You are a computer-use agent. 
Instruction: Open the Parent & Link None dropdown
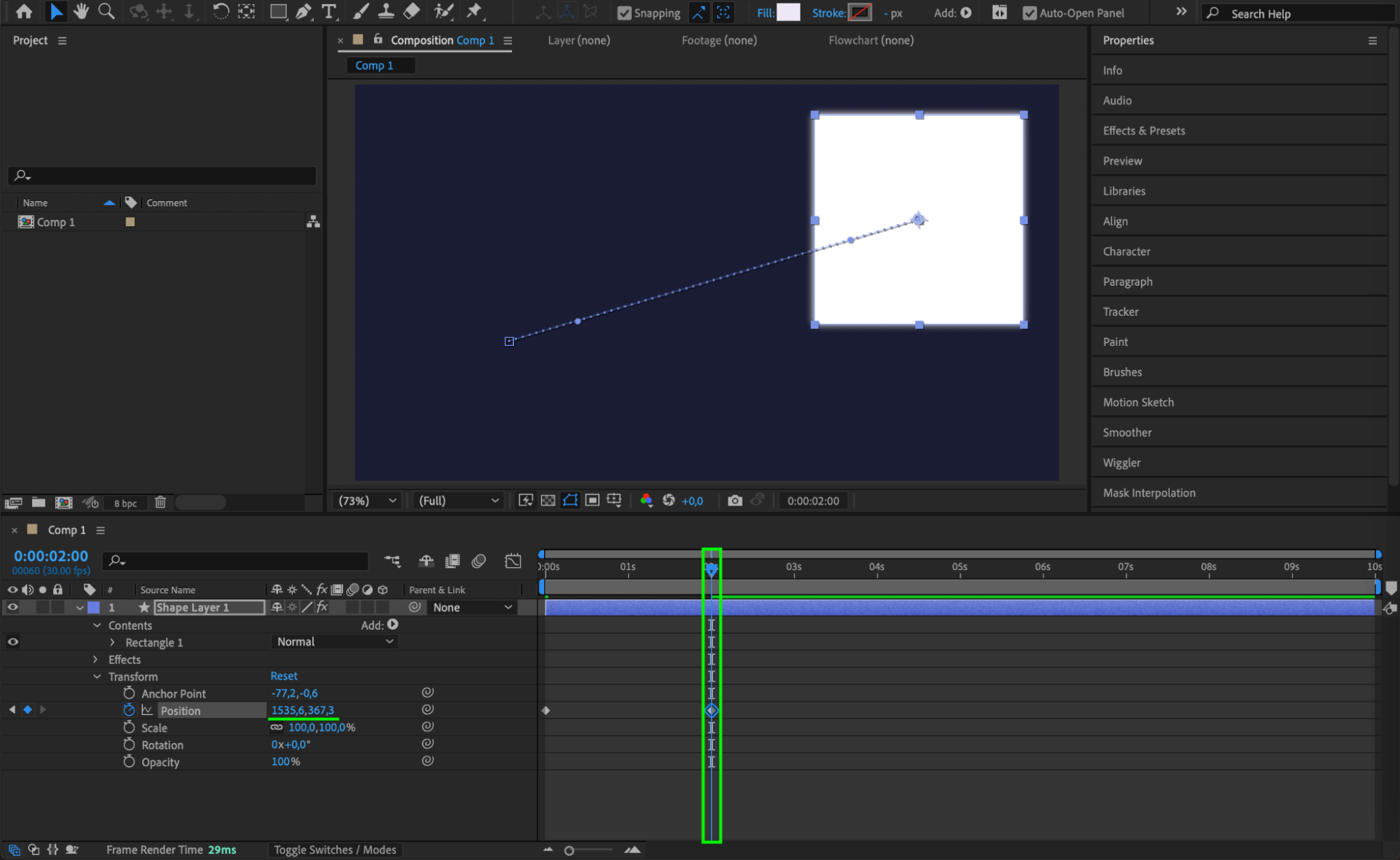[x=472, y=607]
